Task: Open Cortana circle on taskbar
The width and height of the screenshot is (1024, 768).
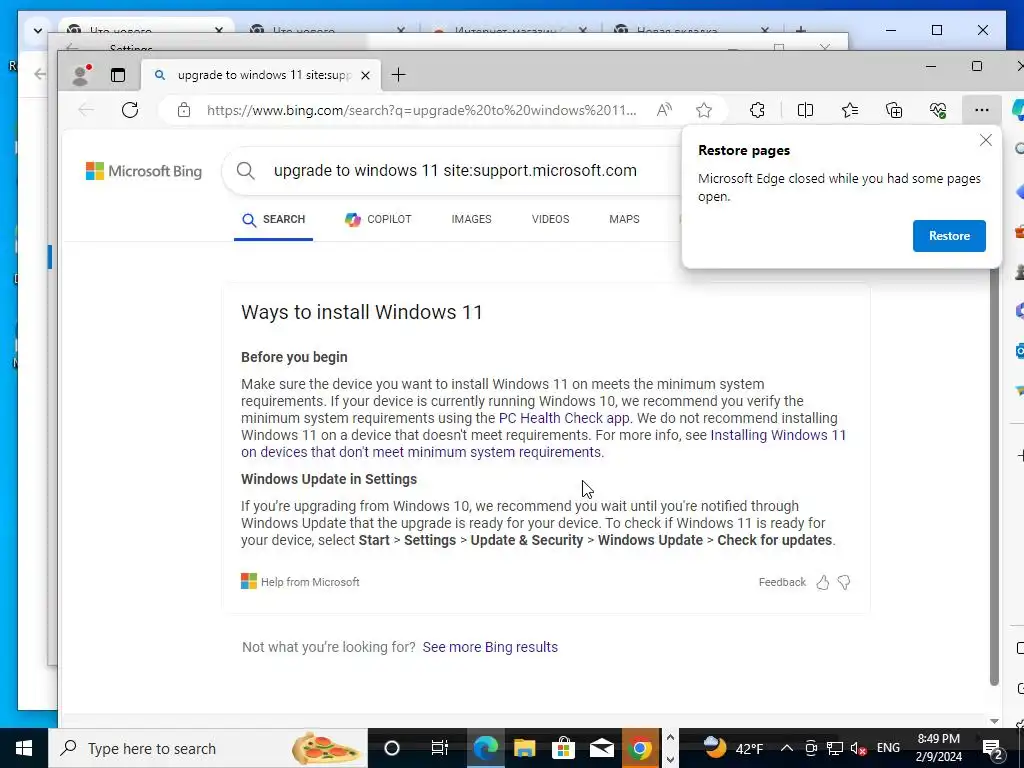Action: click(x=392, y=748)
